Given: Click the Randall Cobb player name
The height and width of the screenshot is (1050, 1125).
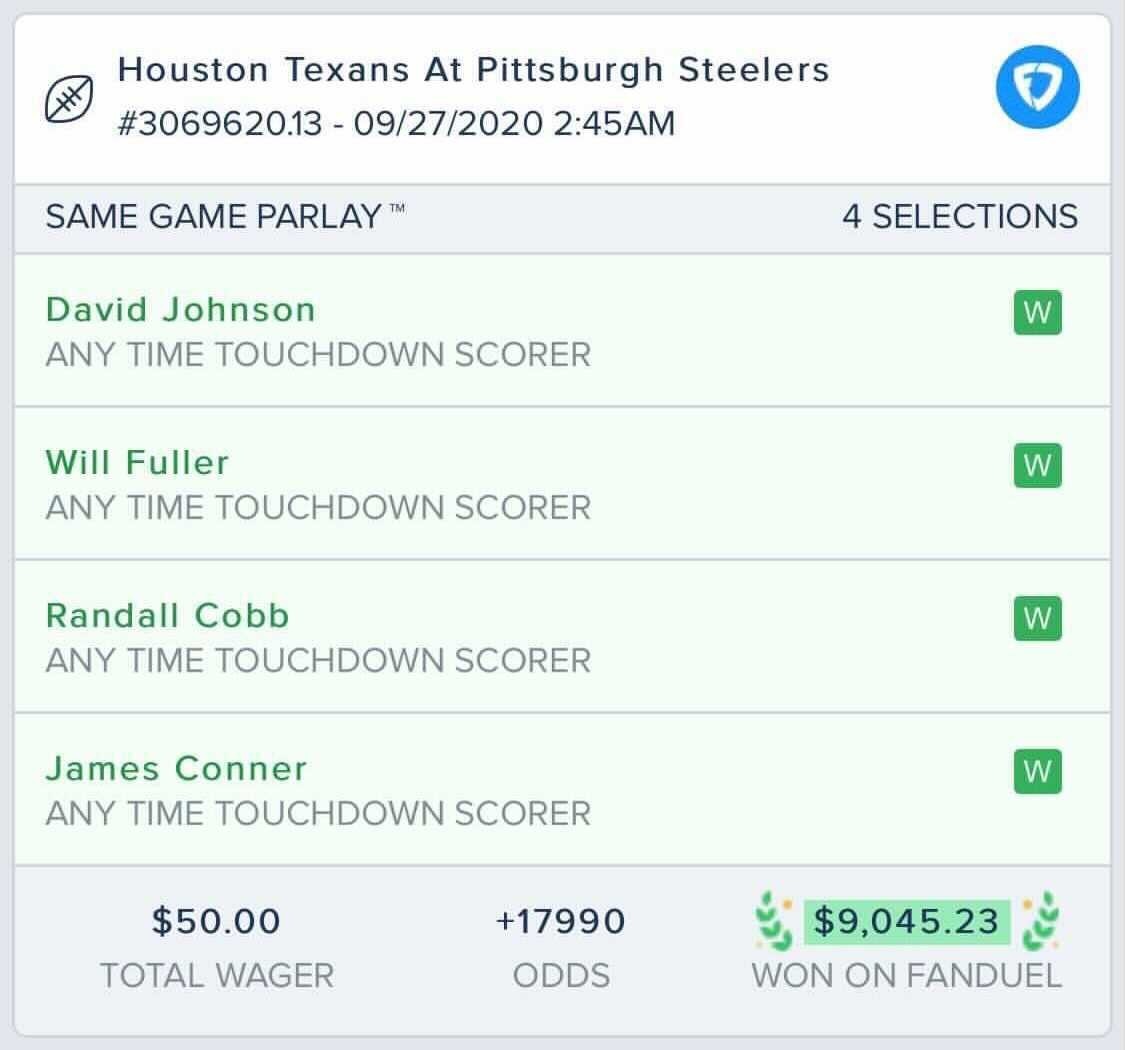Looking at the screenshot, I should pyautogui.click(x=166, y=616).
